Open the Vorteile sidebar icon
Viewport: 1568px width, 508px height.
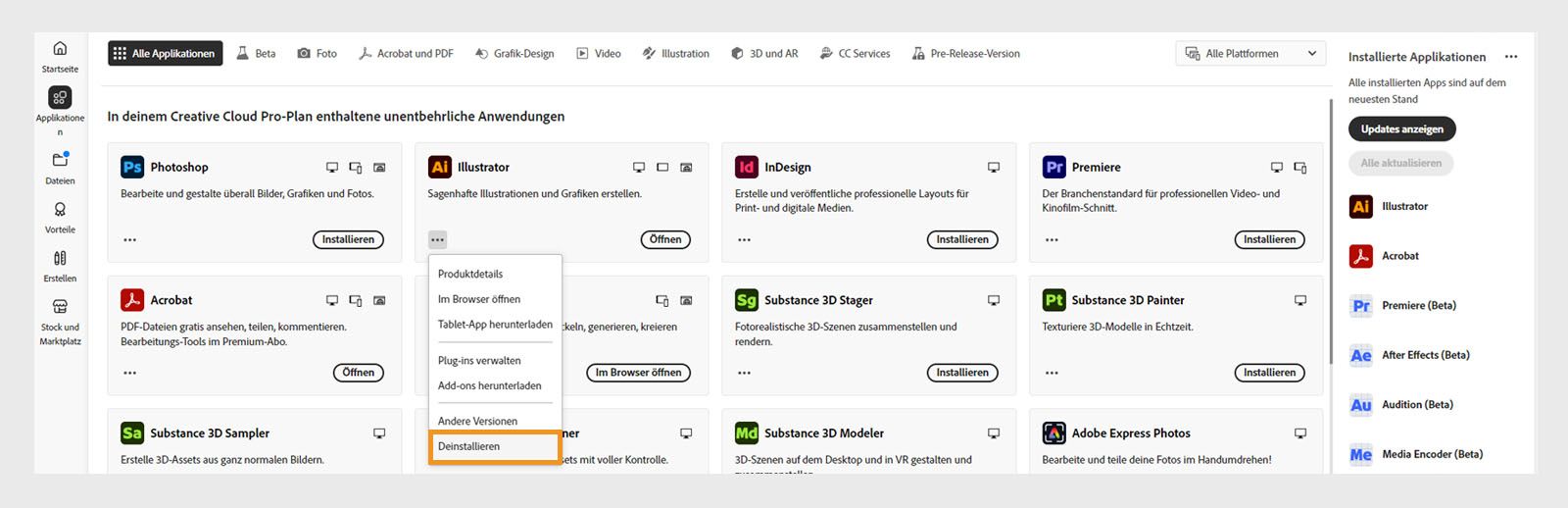pyautogui.click(x=60, y=209)
